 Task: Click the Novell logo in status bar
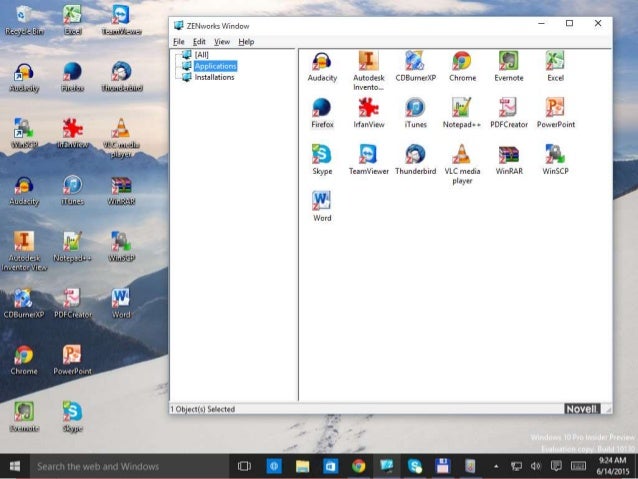point(582,409)
